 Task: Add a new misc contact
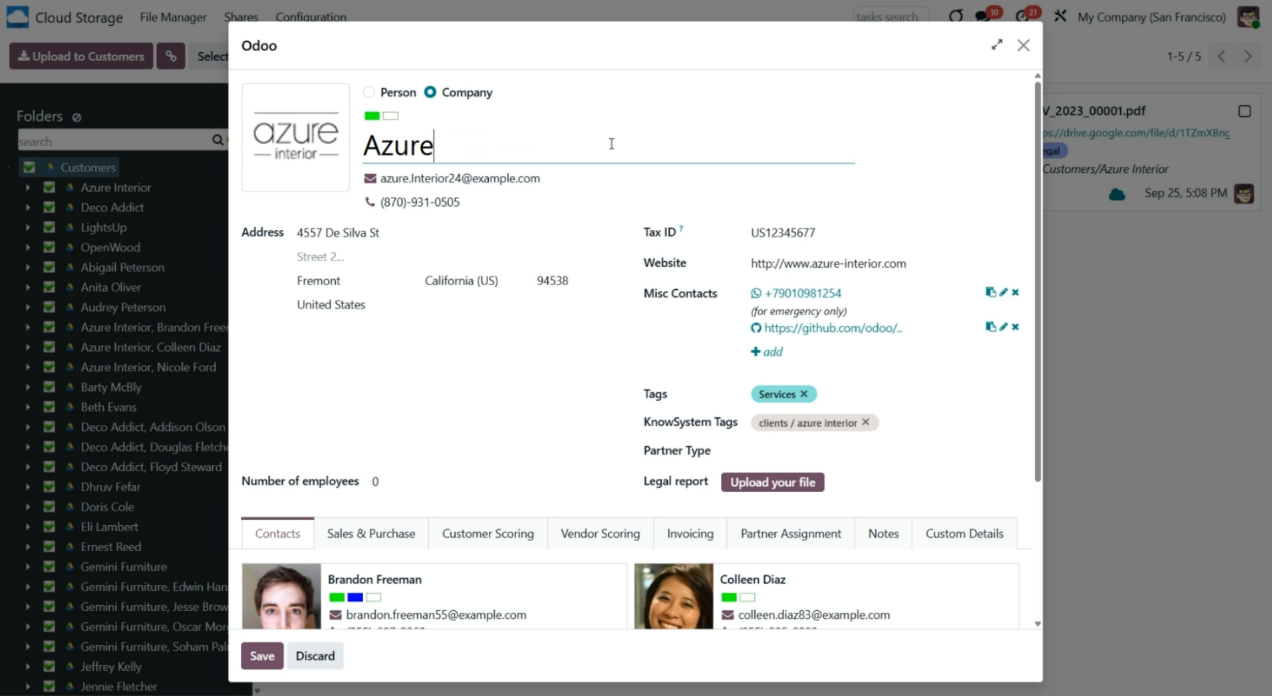coord(767,352)
